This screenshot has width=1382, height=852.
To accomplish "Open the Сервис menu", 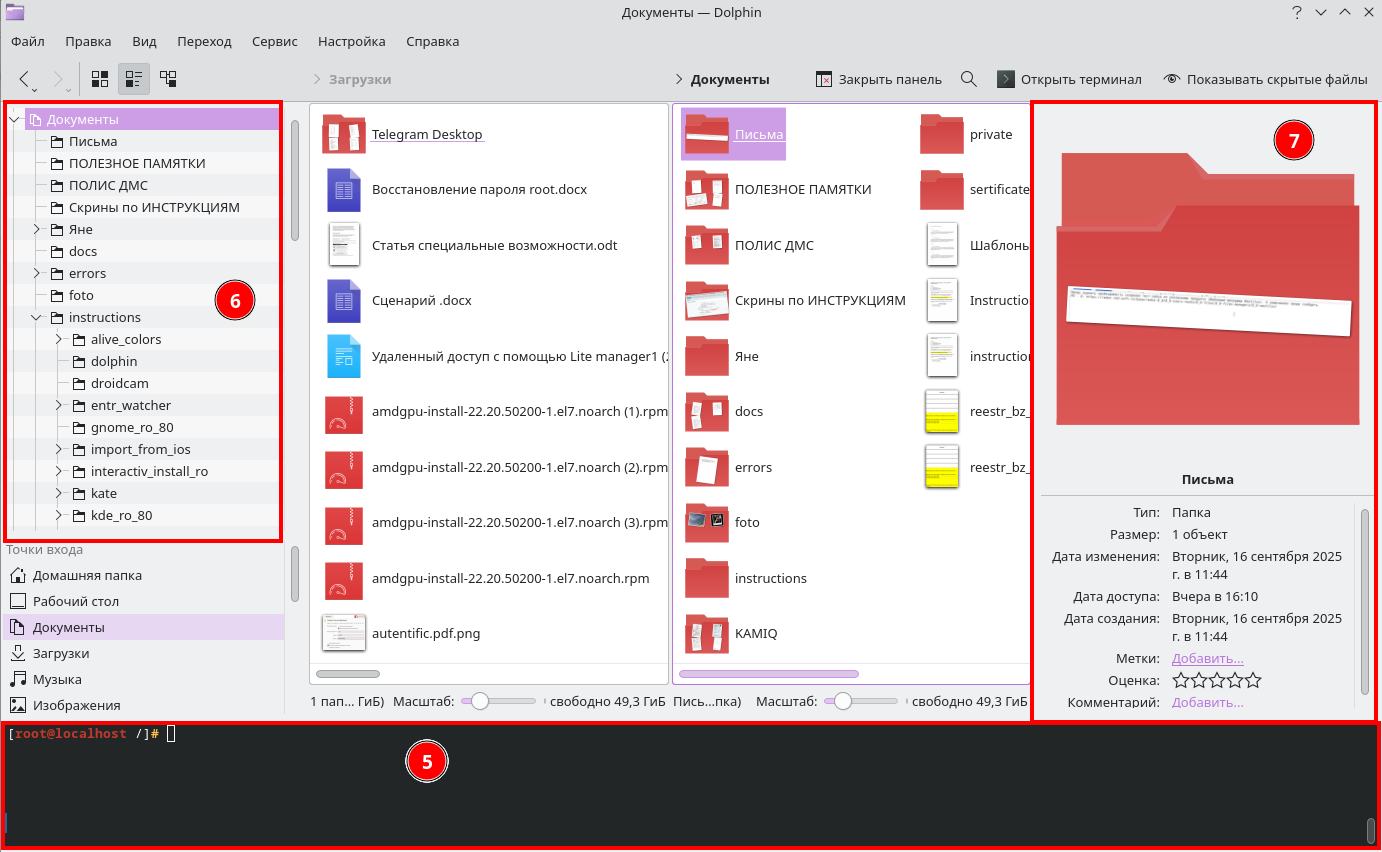I will click(x=274, y=41).
